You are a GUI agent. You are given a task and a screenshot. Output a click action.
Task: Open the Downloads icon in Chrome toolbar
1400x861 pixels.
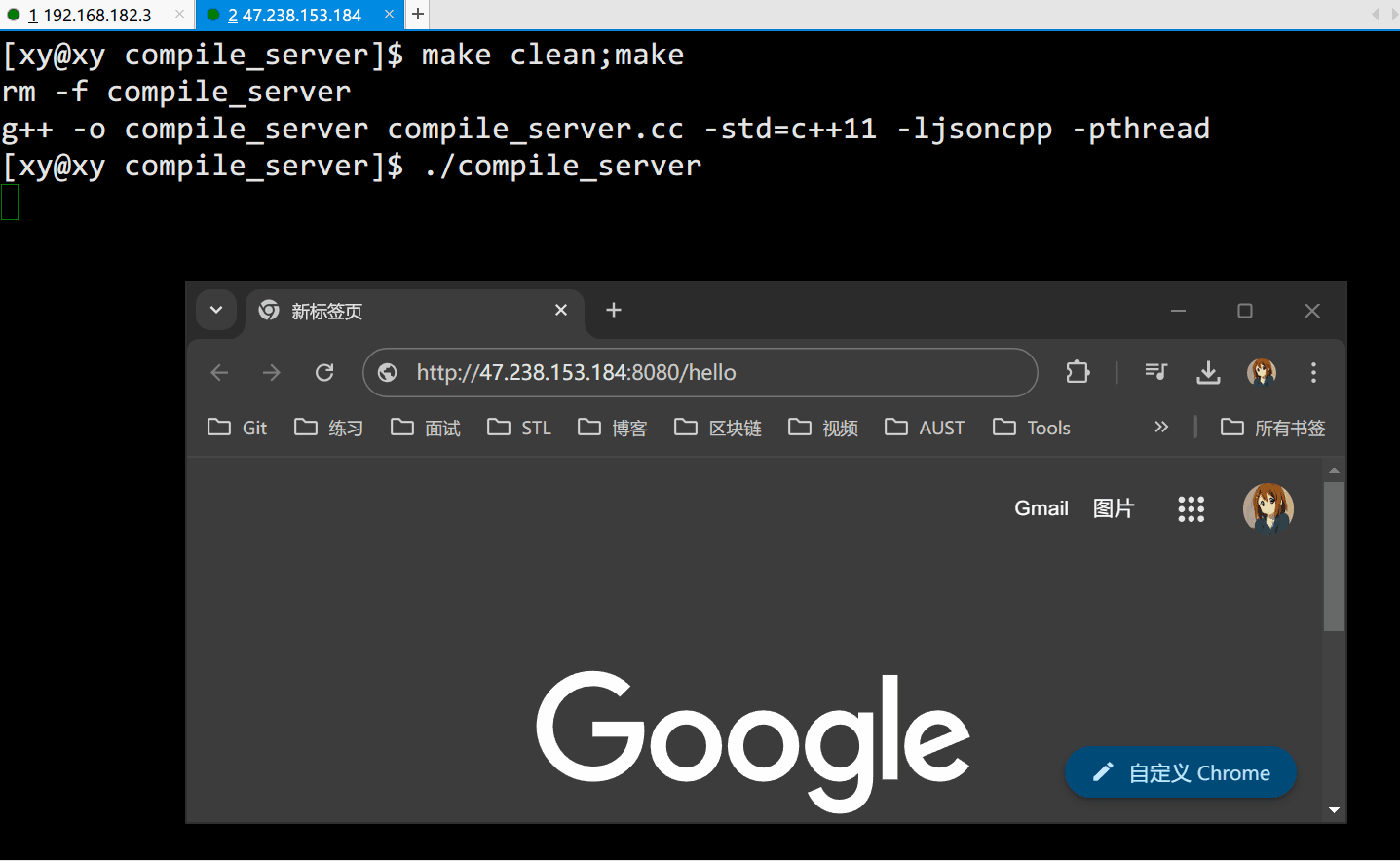pyautogui.click(x=1208, y=372)
